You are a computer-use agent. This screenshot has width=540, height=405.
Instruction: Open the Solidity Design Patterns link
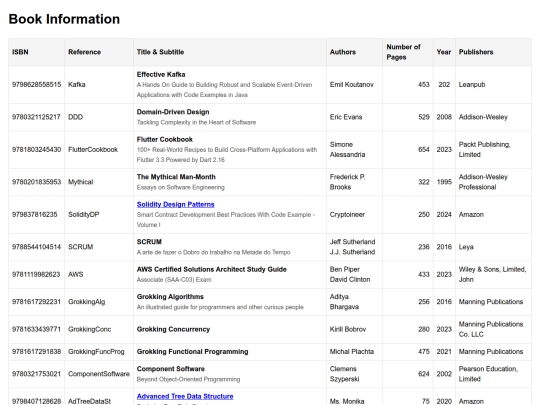175,204
